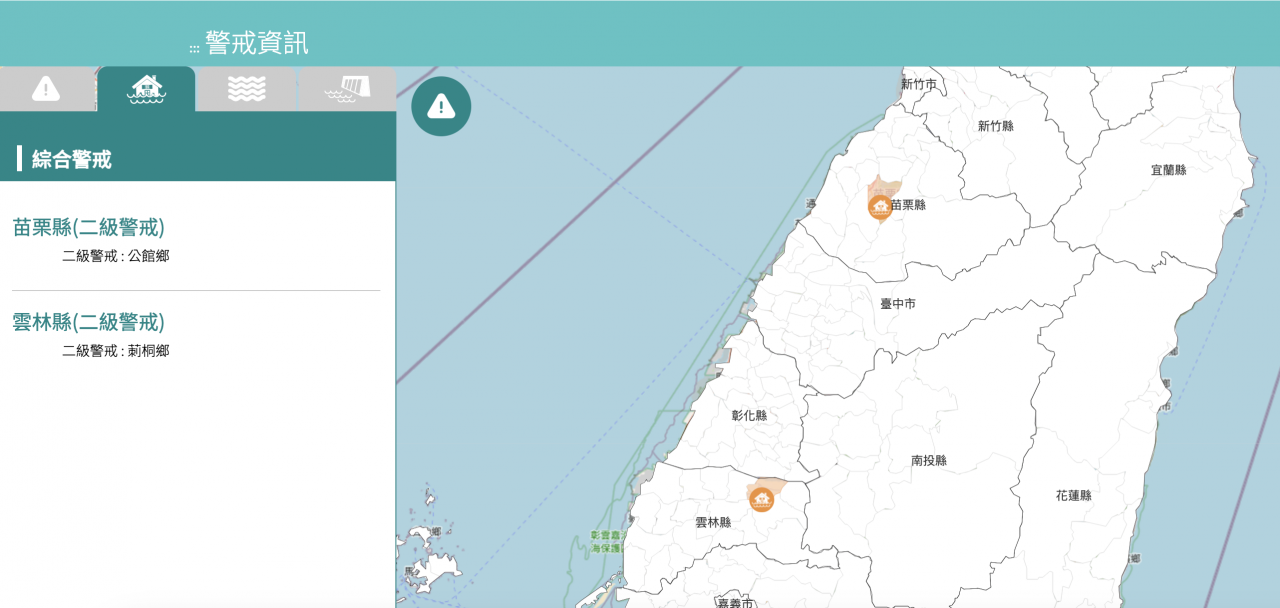Open the reservoir dam discharge tab
Image resolution: width=1280 pixels, height=608 pixels.
click(x=347, y=89)
